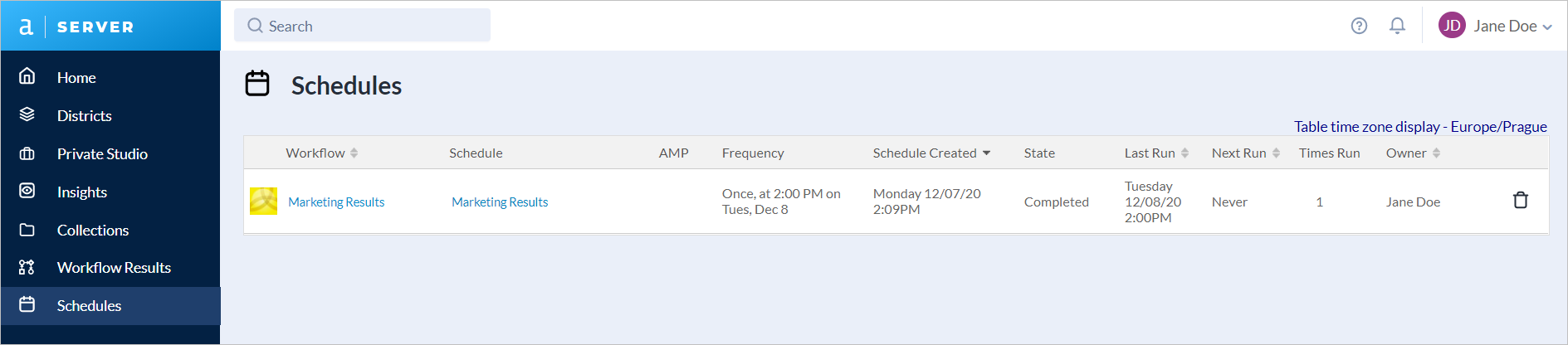This screenshot has height=345, width=1568.
Task: Click the Search input field
Action: (x=362, y=26)
